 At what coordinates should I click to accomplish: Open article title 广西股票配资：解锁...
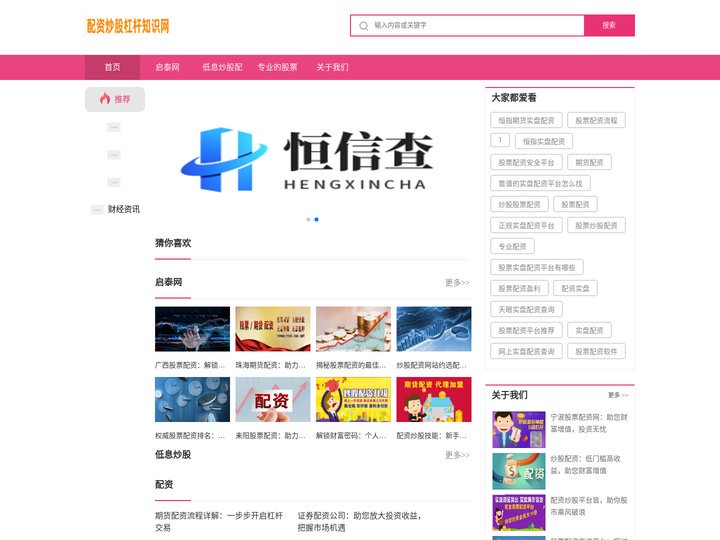[190, 365]
